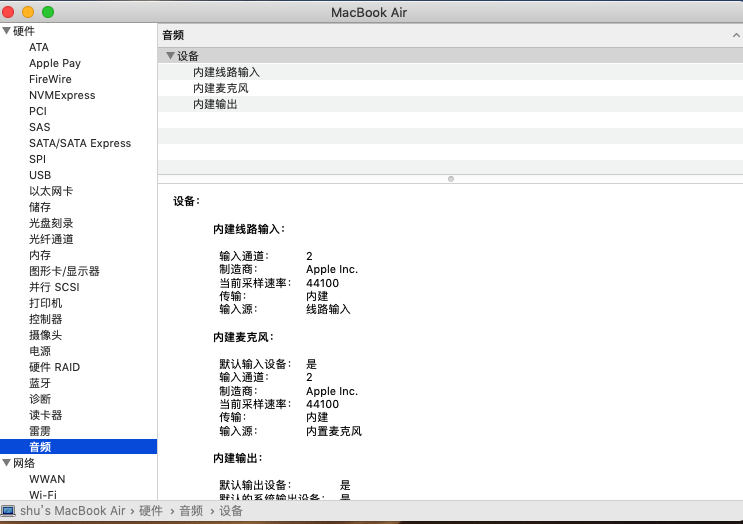Viewport: 743px width, 524px height.
Task: Select 以太网卡 in the sidebar
Action: tap(51, 191)
